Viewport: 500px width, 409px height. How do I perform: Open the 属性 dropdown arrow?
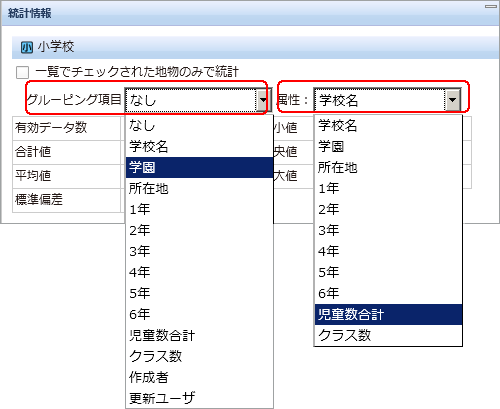(452, 100)
